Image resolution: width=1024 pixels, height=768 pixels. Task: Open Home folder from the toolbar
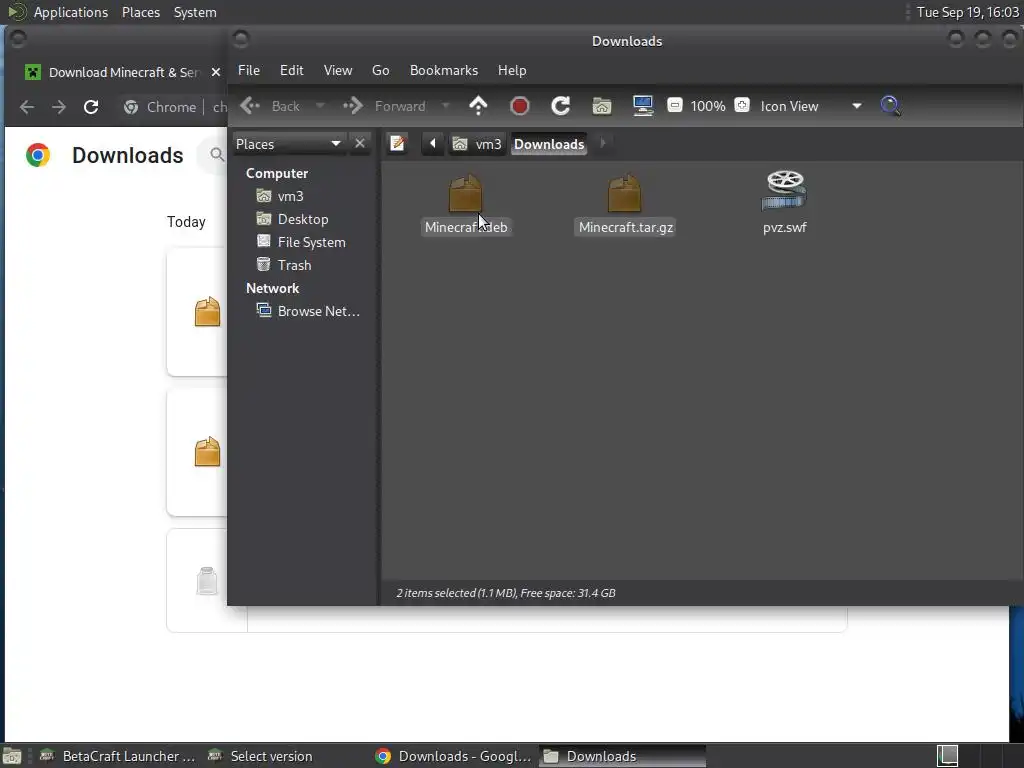tap(601, 106)
